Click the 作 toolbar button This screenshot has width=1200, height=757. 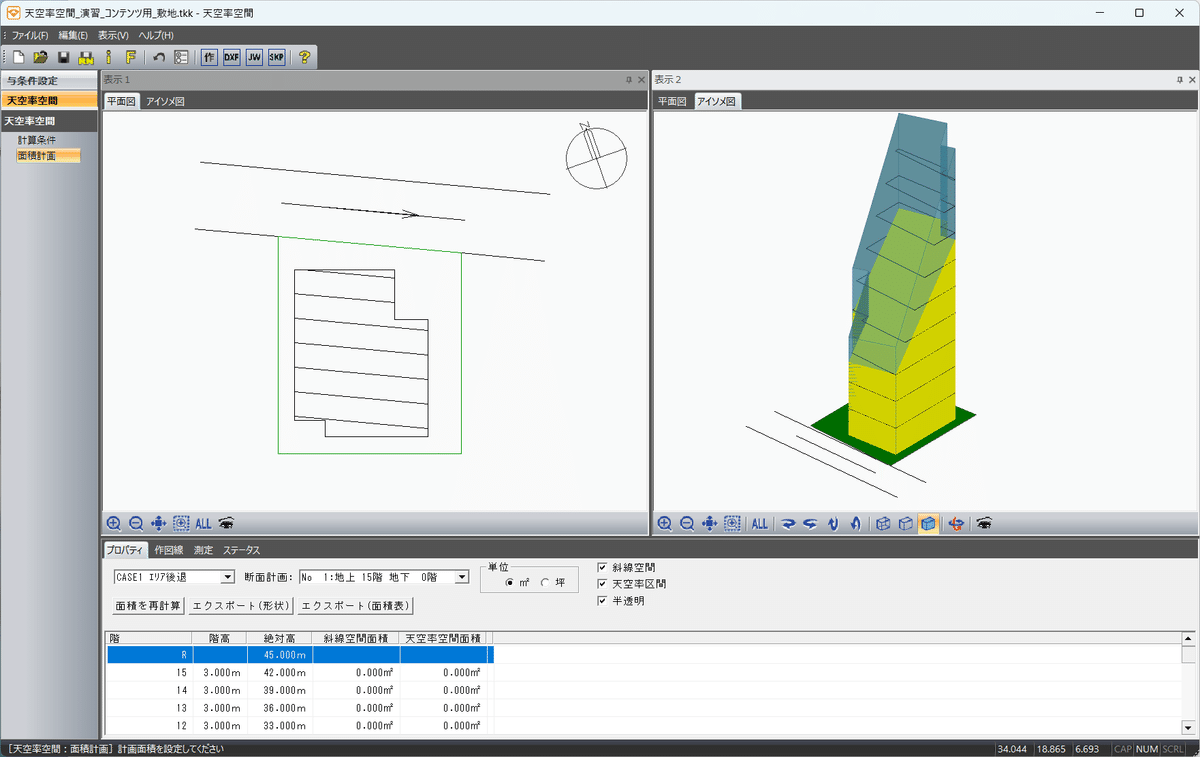point(210,57)
